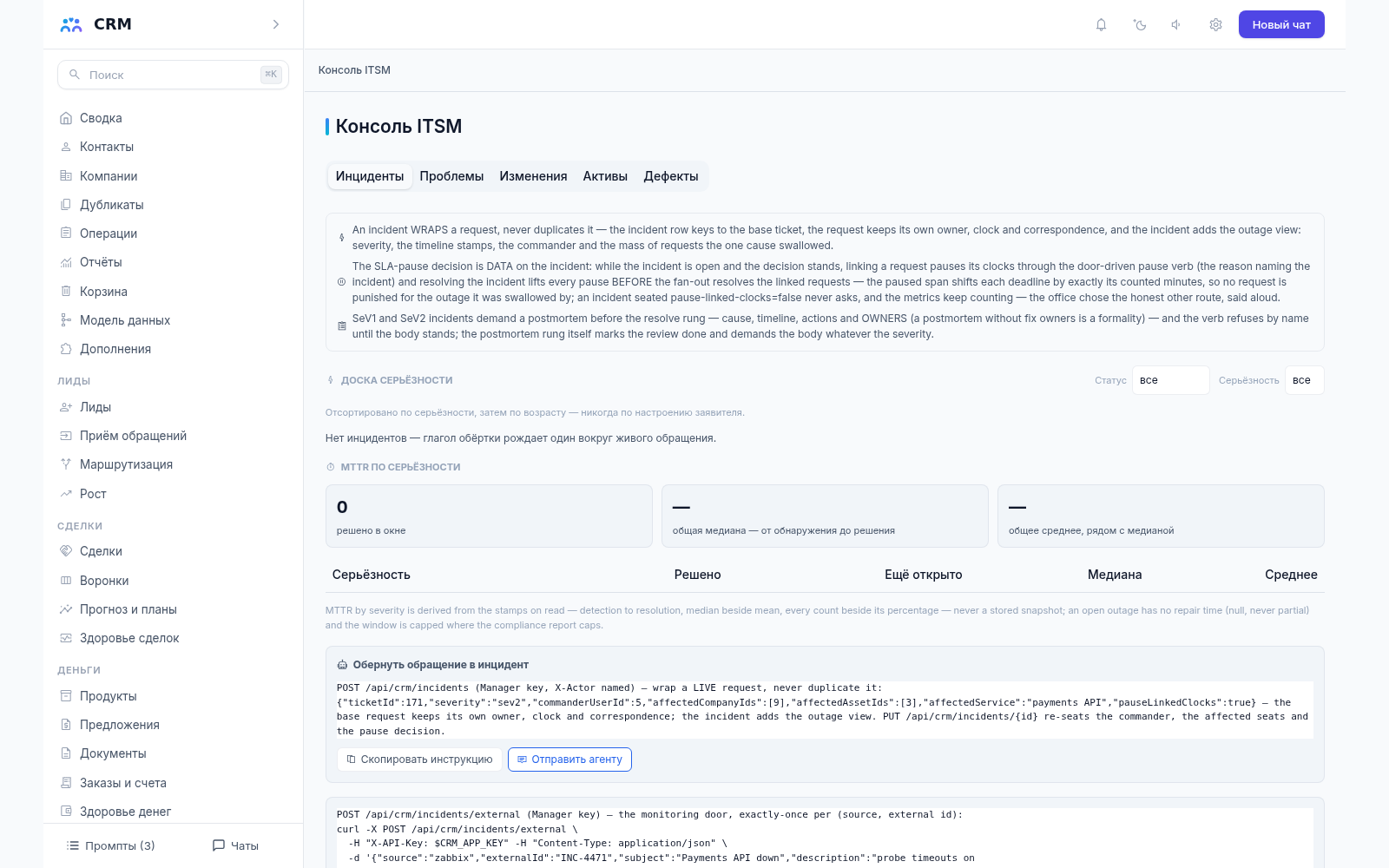Viewport: 1389px width, 868px height.
Task: Open Дополнения puzzle icon in sidebar
Action: tap(66, 349)
